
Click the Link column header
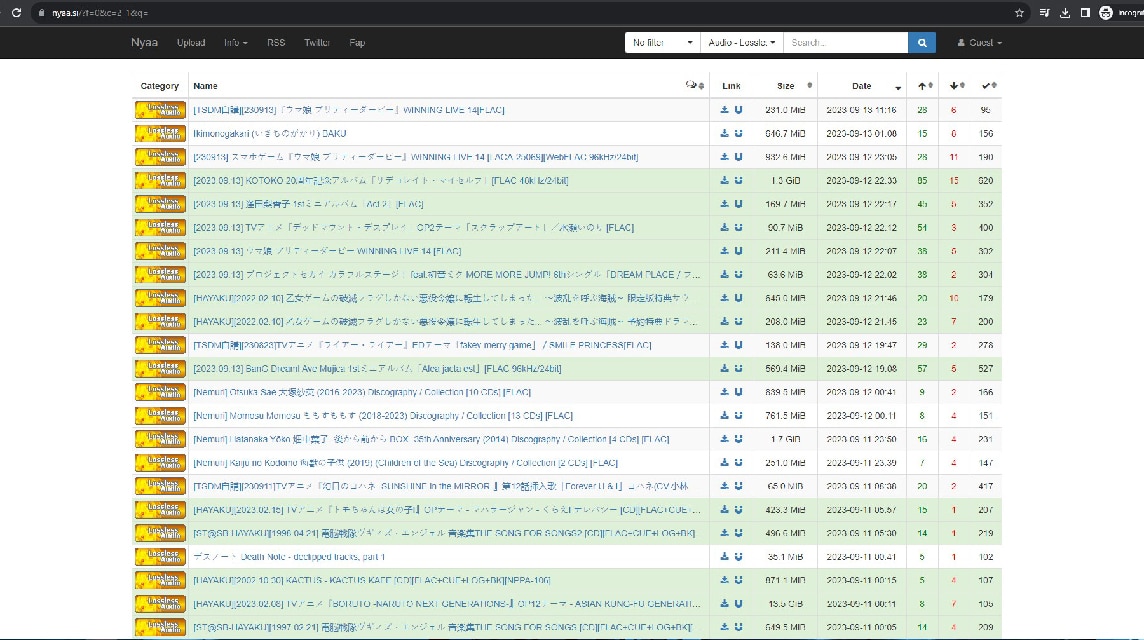(731, 86)
